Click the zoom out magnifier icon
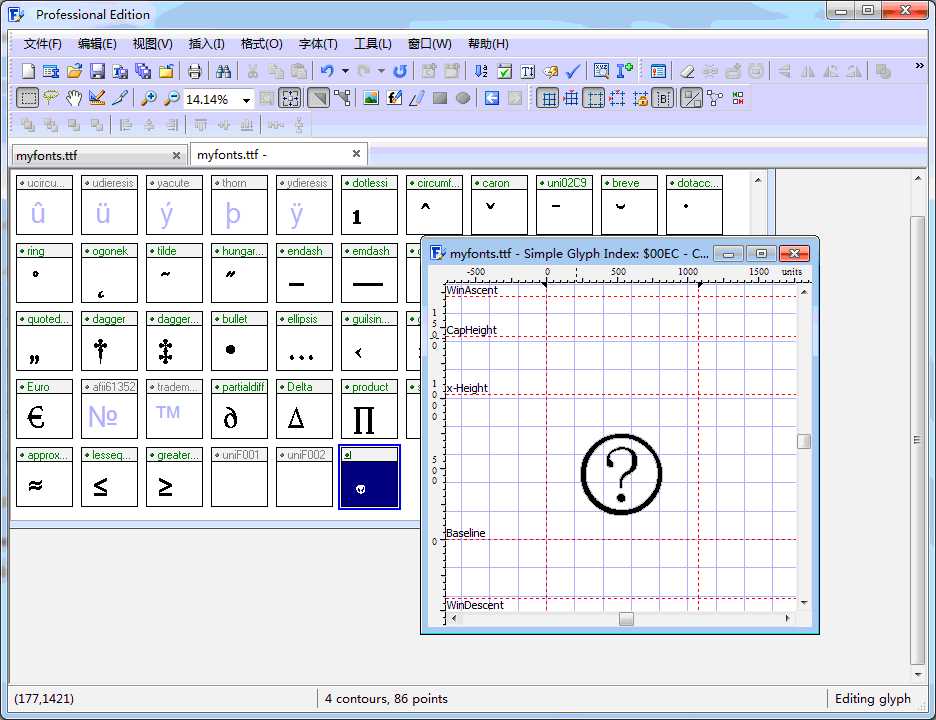 point(171,99)
